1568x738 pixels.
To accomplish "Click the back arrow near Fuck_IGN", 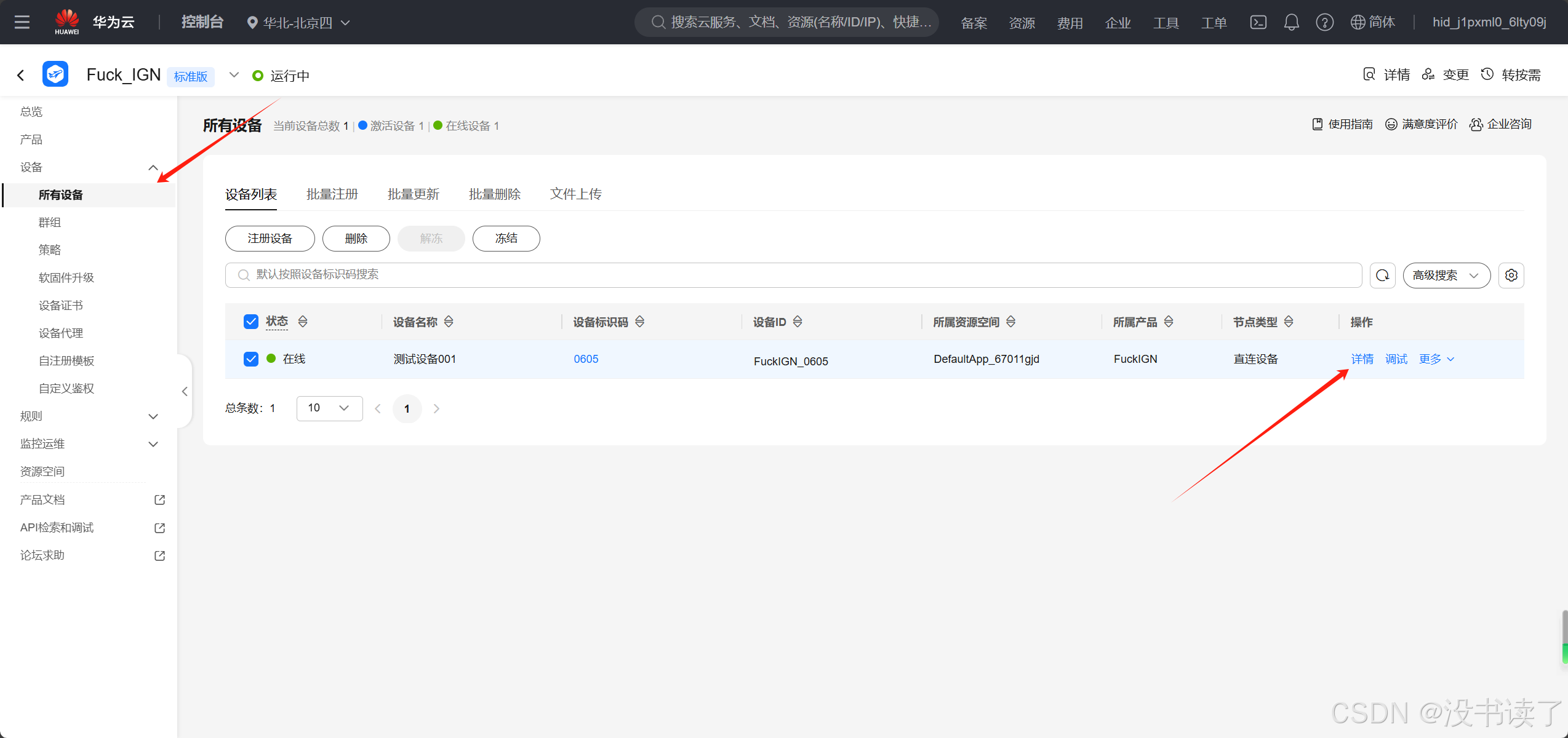I will coord(20,75).
